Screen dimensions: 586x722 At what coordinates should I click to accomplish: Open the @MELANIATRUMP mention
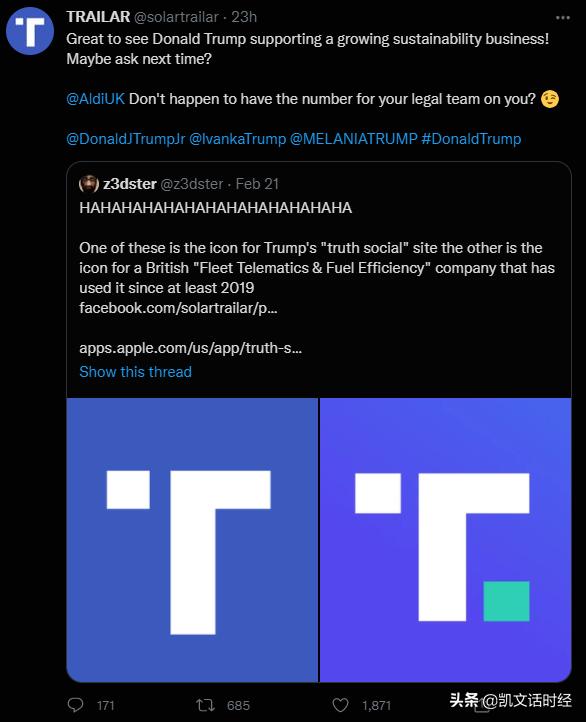(x=354, y=139)
